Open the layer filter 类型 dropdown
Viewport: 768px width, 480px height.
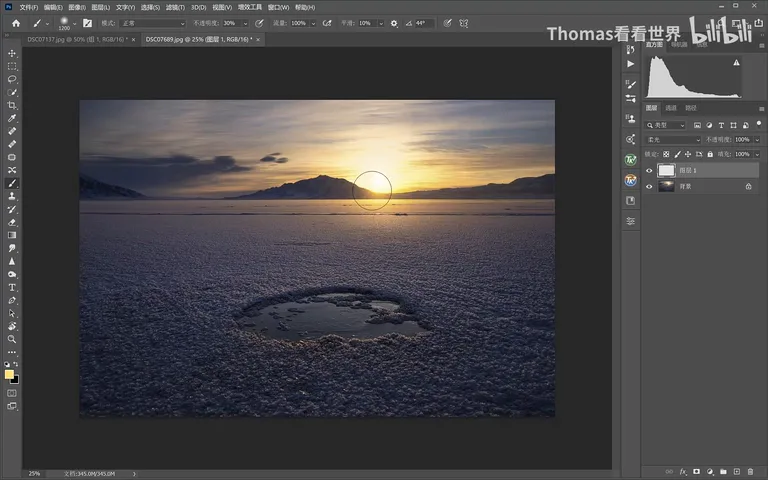[665, 125]
